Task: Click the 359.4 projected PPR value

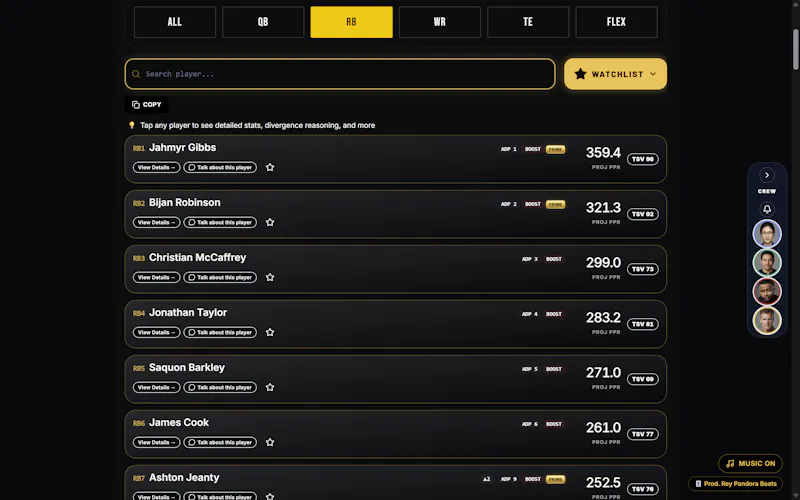Action: pyautogui.click(x=603, y=153)
